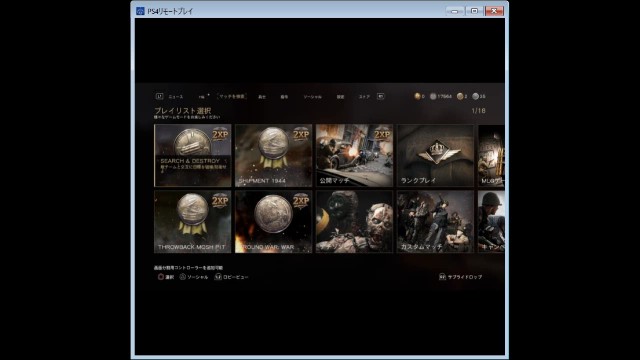The height and width of the screenshot is (360, 640).
Task: Click the L1 bumper icon in menu bar
Action: pos(159,96)
